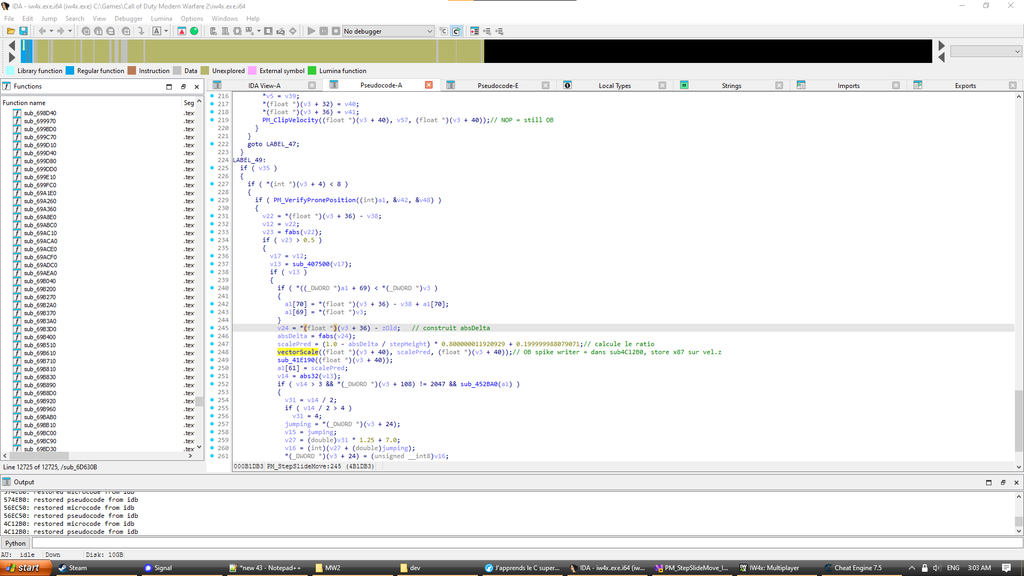Click the Open file folder icon
The width and height of the screenshot is (1024, 576).
(10, 31)
